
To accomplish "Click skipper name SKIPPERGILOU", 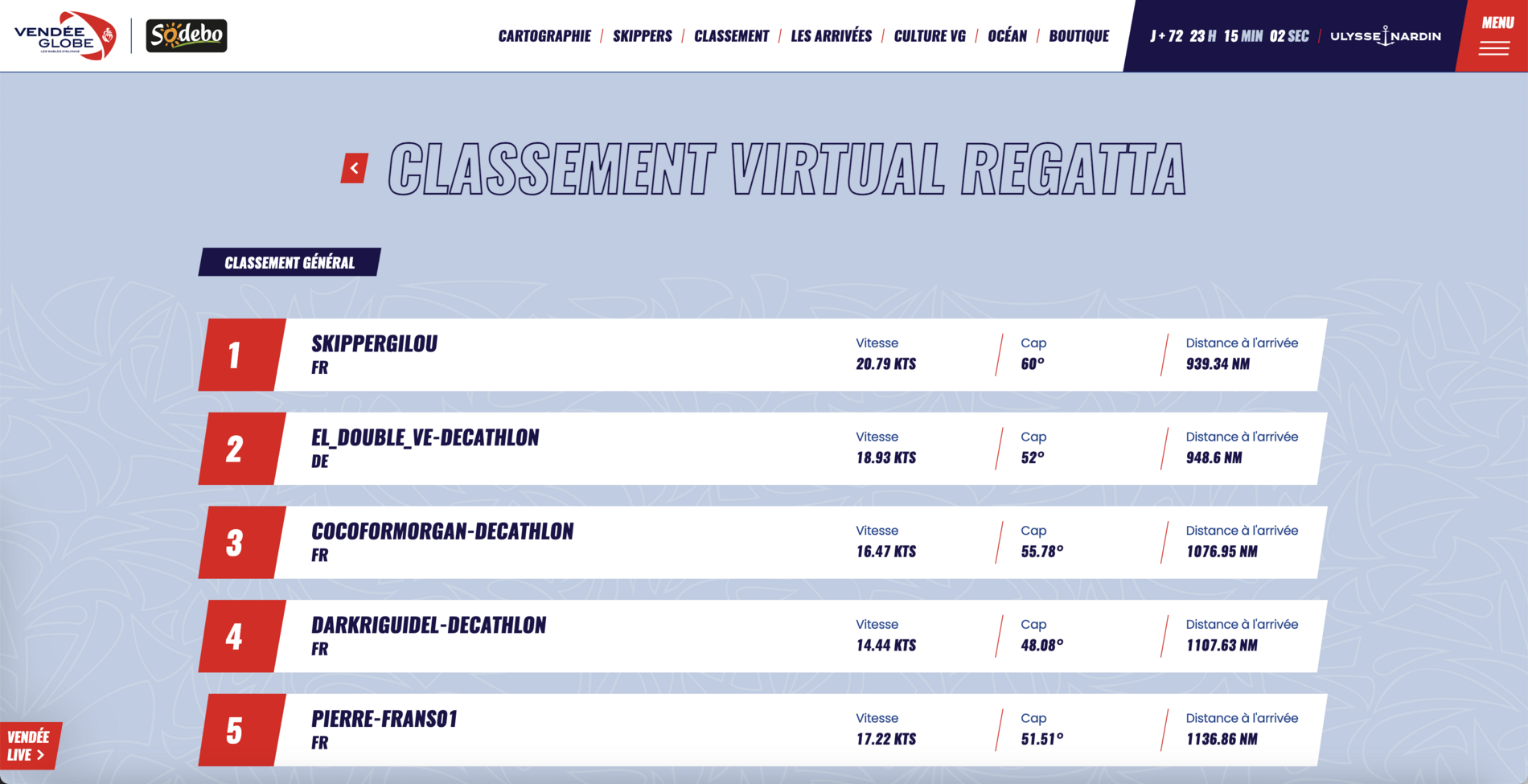I will pyautogui.click(x=374, y=343).
